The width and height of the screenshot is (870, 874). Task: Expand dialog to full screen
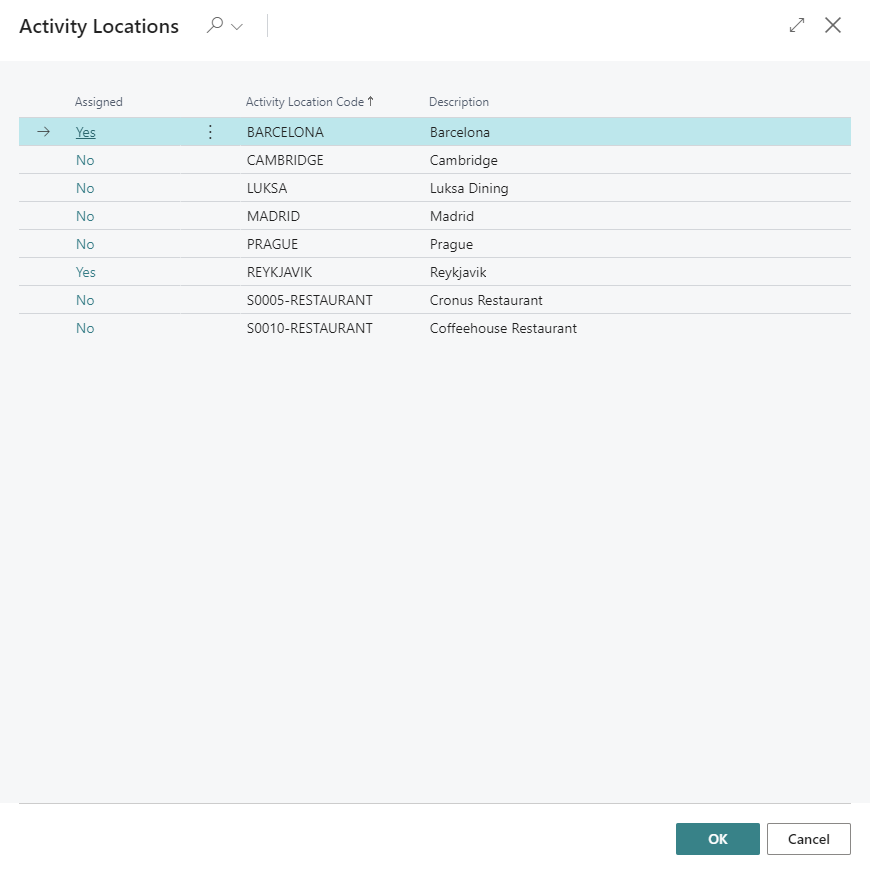tap(797, 26)
